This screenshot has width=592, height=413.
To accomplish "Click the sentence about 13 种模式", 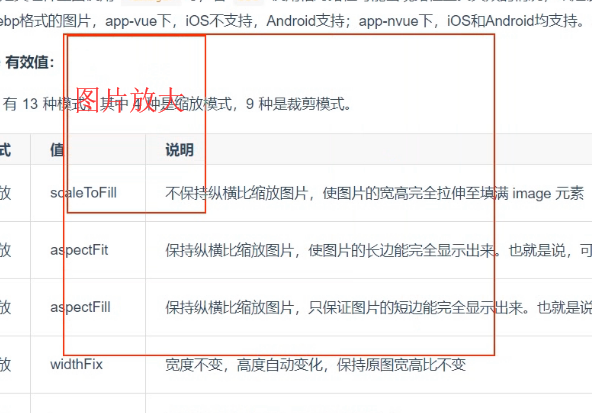I will [177, 104].
